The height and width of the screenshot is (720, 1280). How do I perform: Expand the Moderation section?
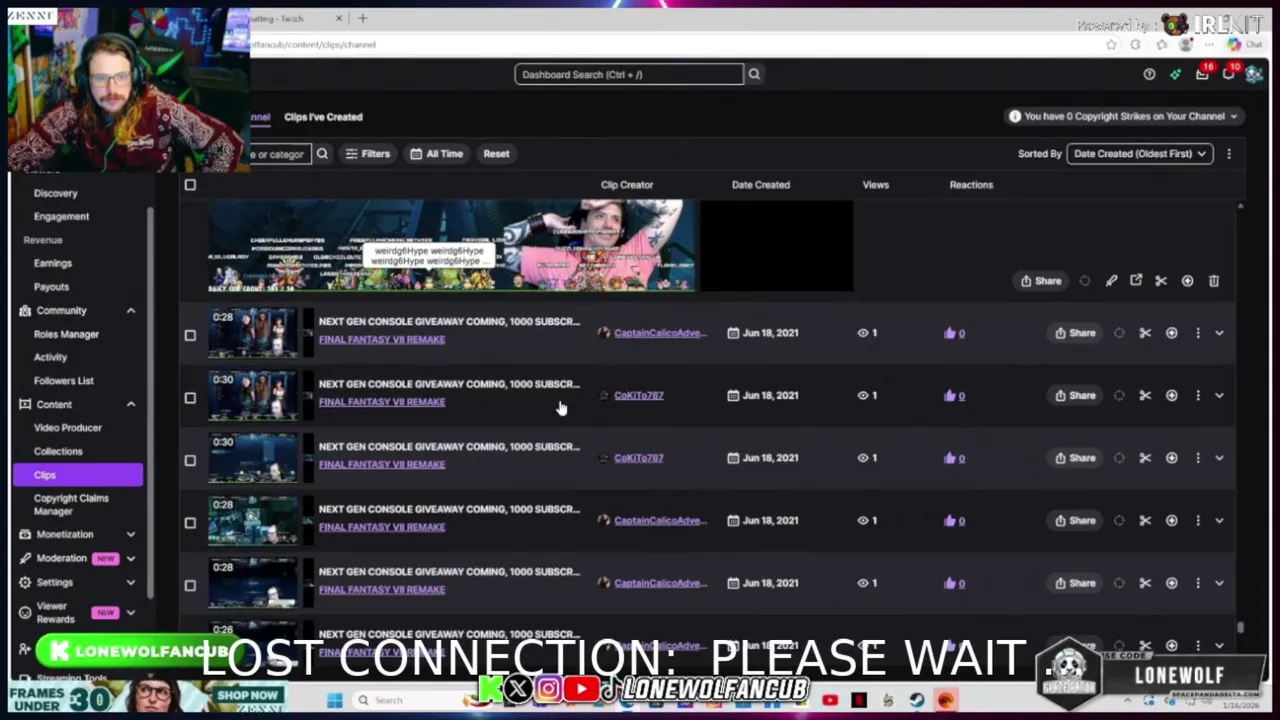130,559
